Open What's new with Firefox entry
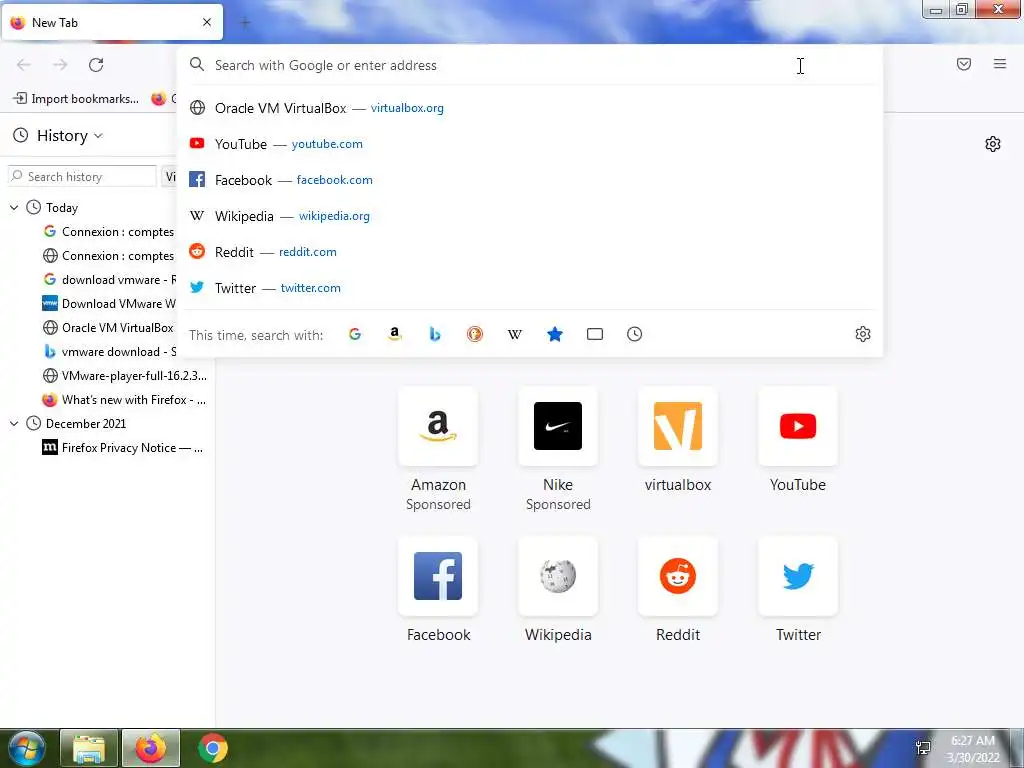Image resolution: width=1024 pixels, height=768 pixels. tap(124, 400)
